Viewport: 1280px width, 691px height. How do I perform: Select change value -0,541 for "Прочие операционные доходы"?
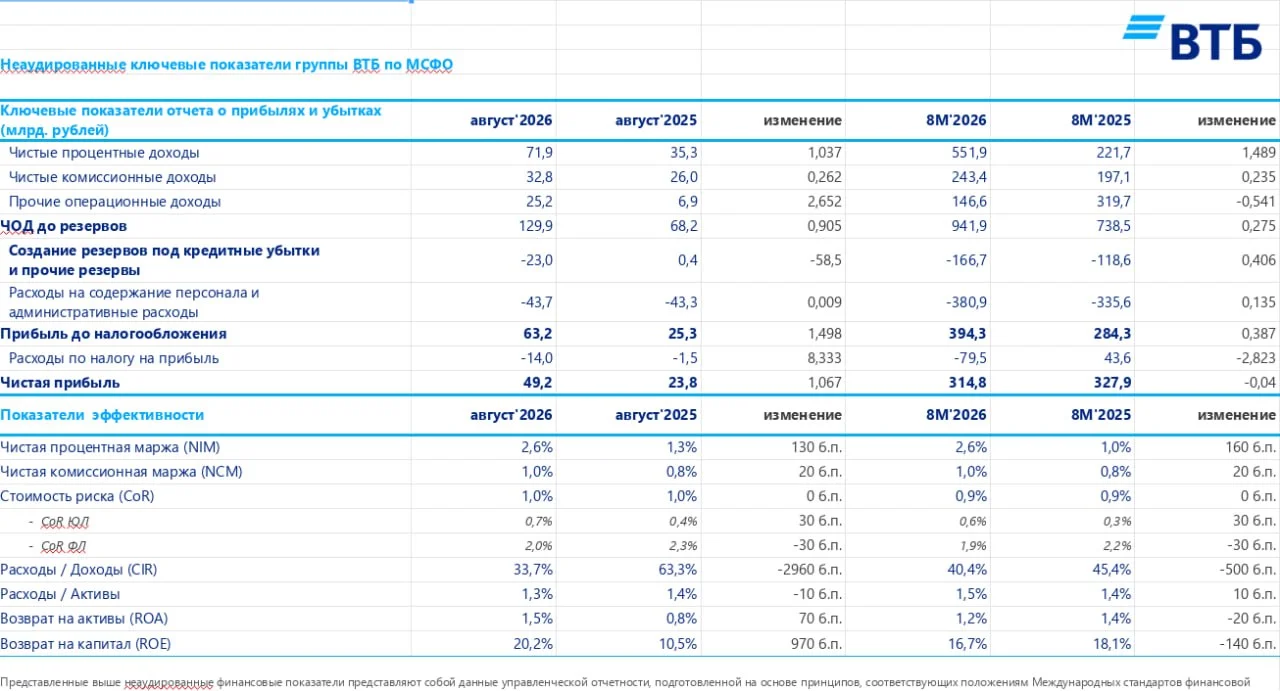pyautogui.click(x=1255, y=201)
